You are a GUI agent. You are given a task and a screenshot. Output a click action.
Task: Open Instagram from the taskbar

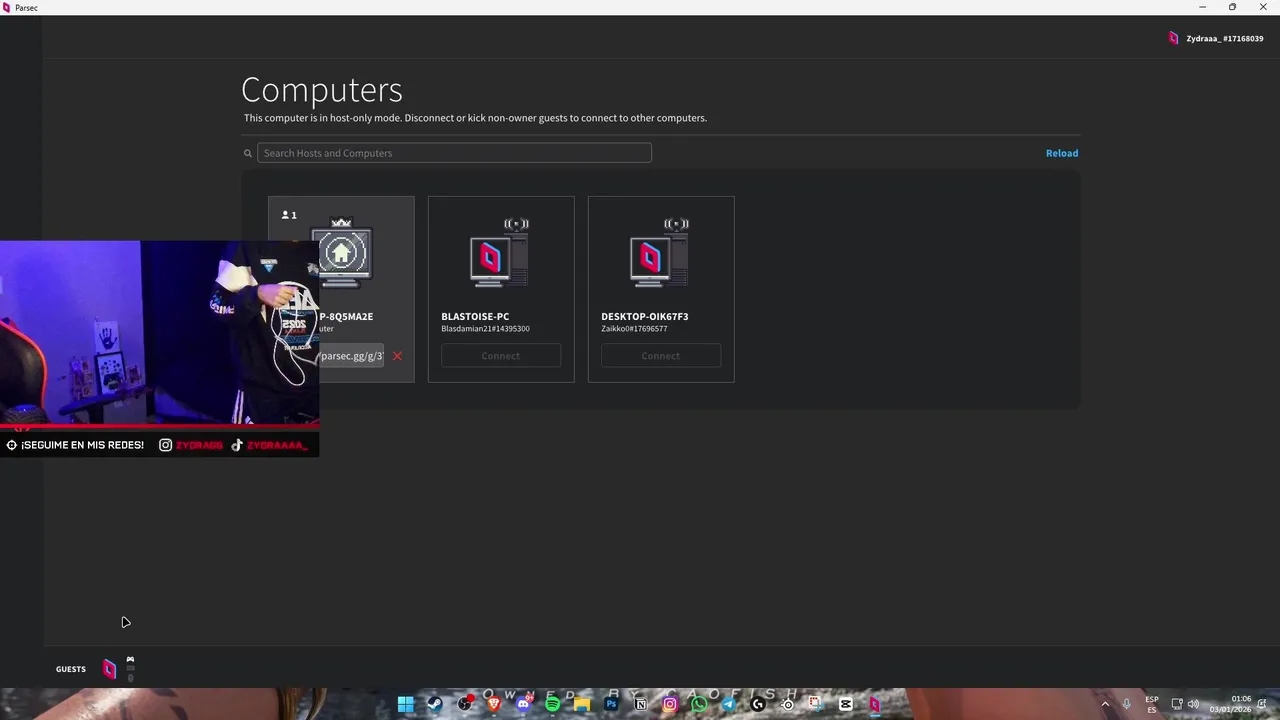pyautogui.click(x=670, y=704)
